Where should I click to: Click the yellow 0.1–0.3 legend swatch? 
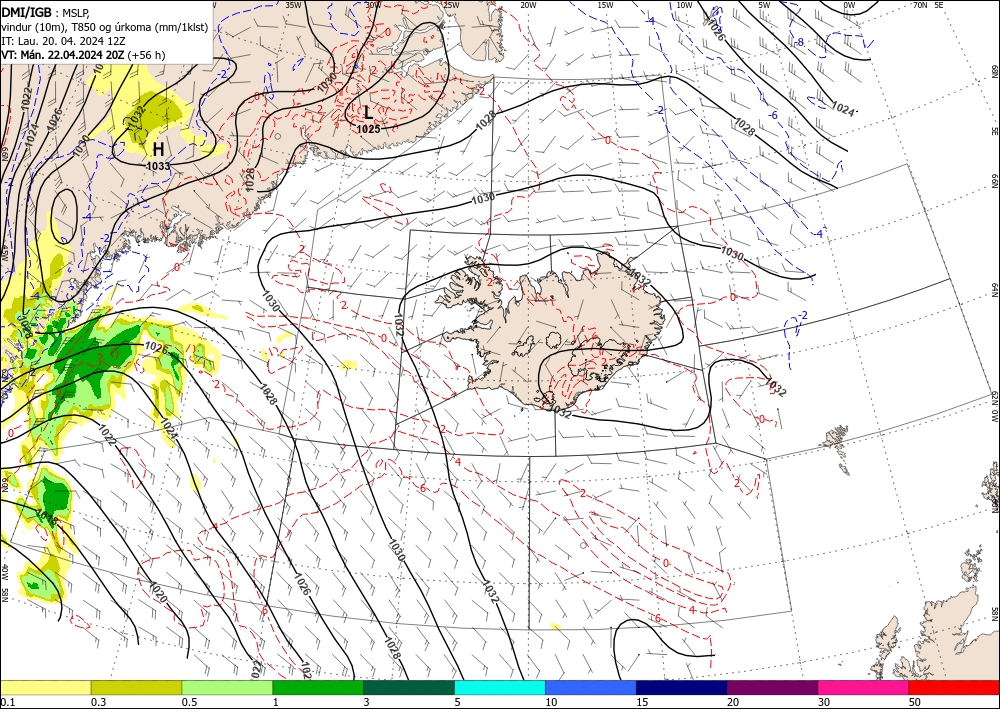[45, 687]
